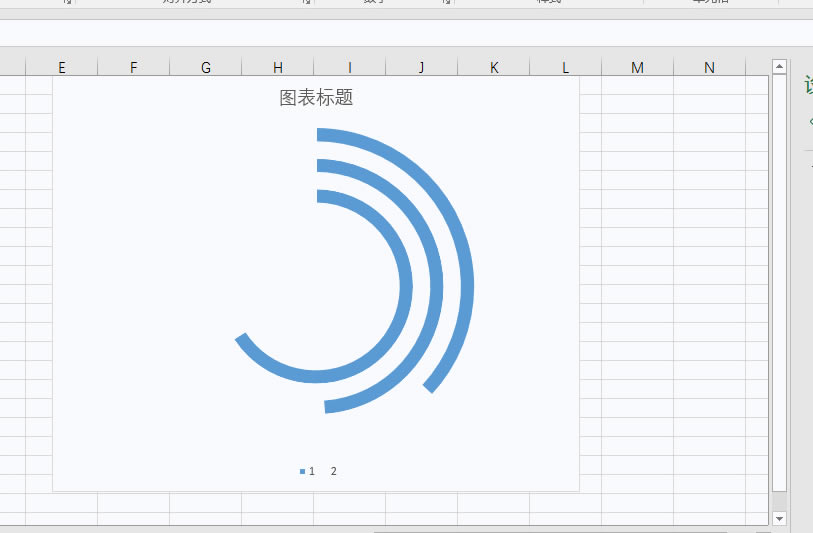The image size is (813, 533).
Task: Select column G header
Action: point(206,67)
